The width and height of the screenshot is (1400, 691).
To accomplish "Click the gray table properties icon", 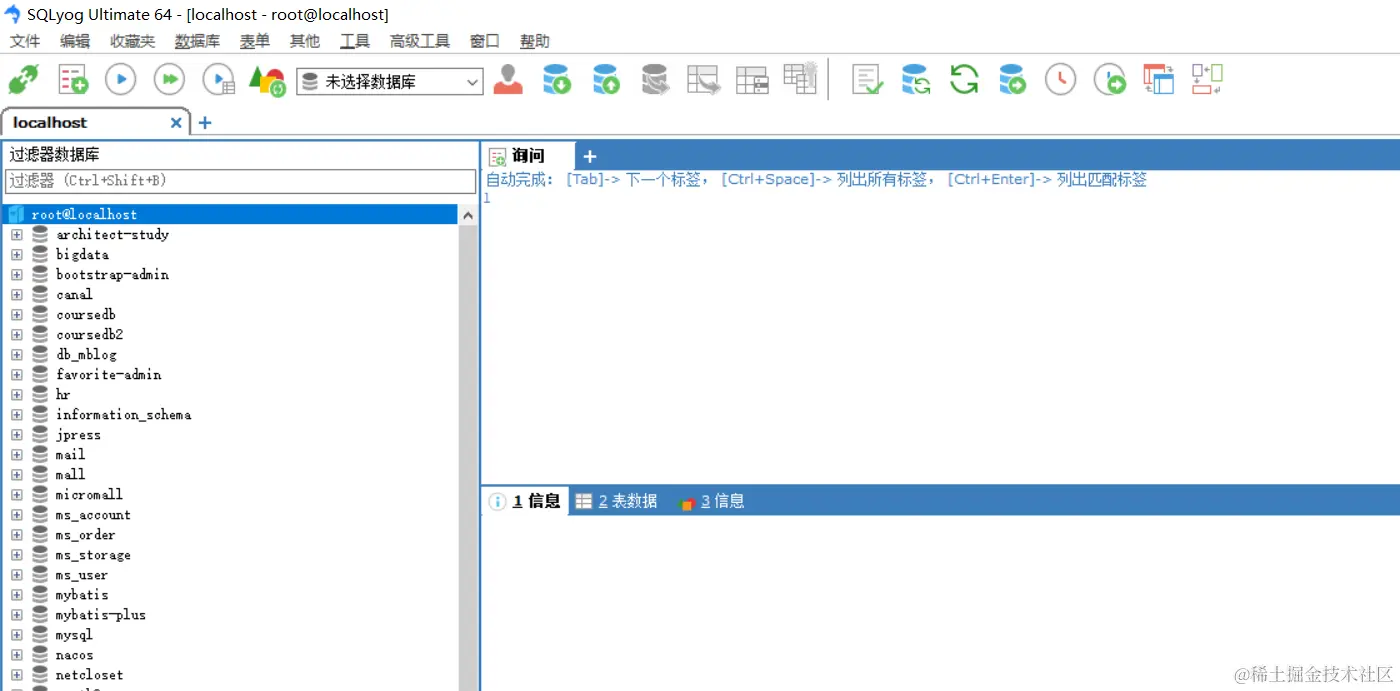I will (752, 80).
